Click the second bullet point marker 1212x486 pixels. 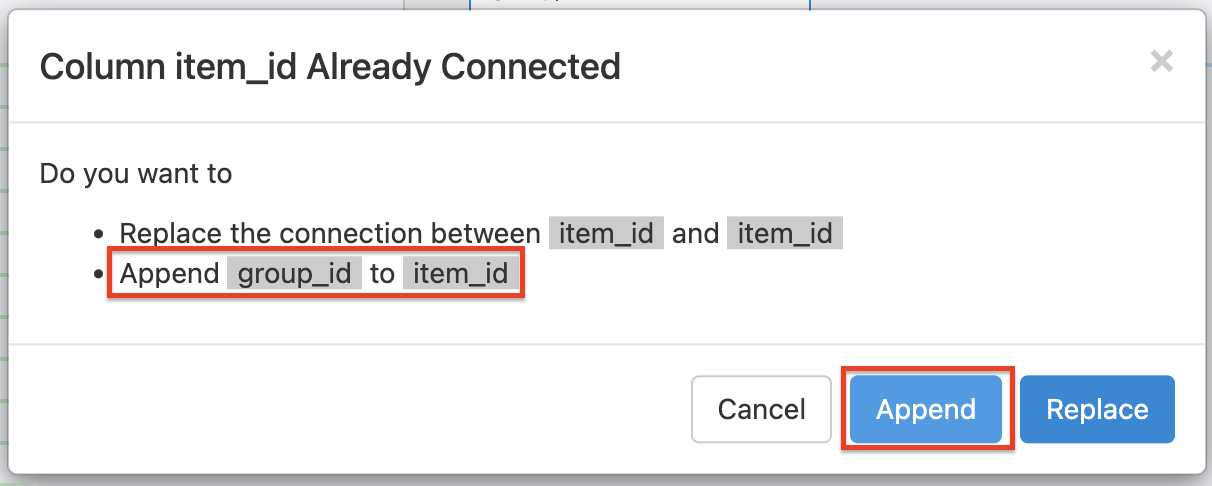99,275
